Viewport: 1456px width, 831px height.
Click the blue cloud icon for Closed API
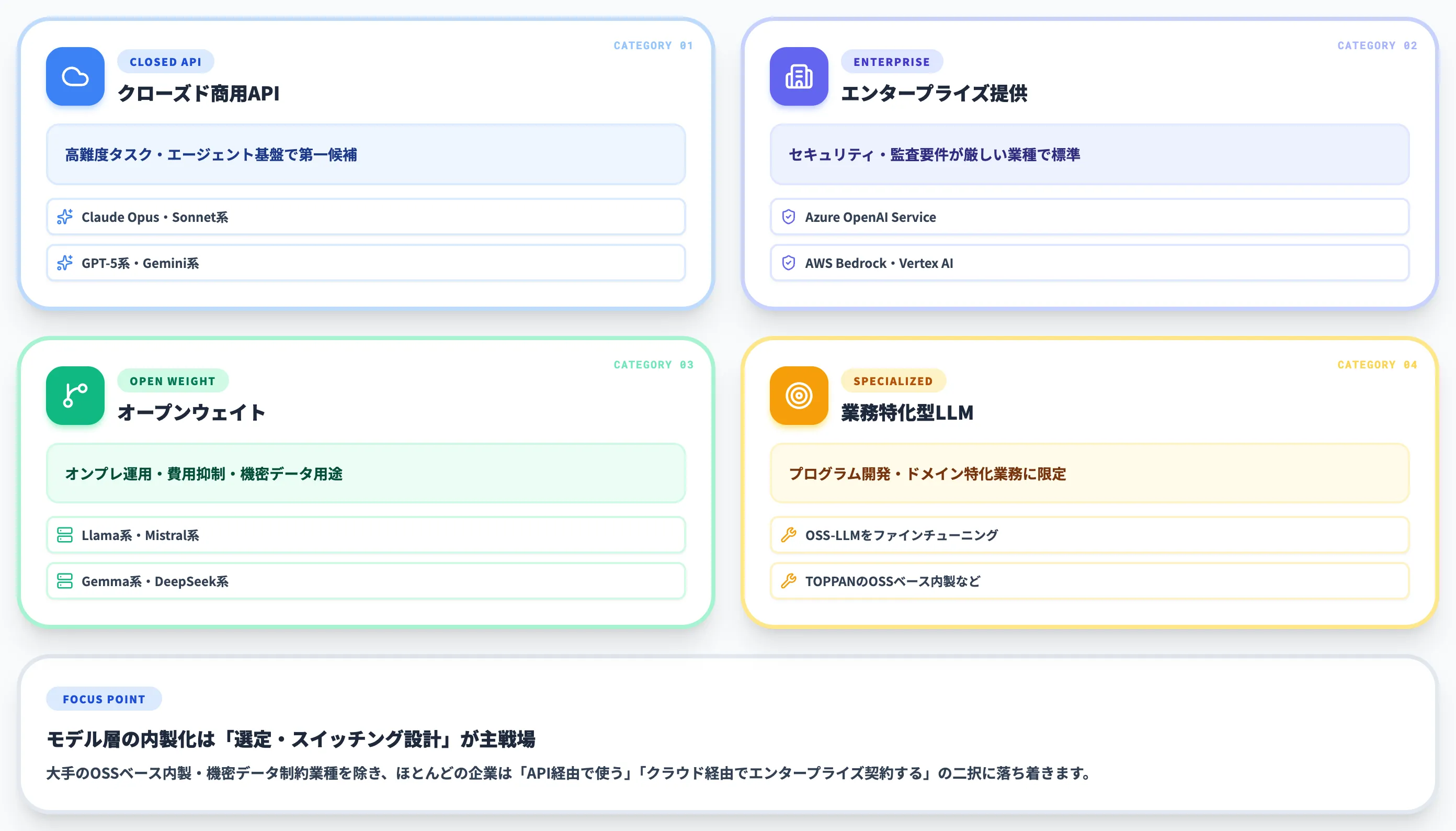(x=75, y=76)
